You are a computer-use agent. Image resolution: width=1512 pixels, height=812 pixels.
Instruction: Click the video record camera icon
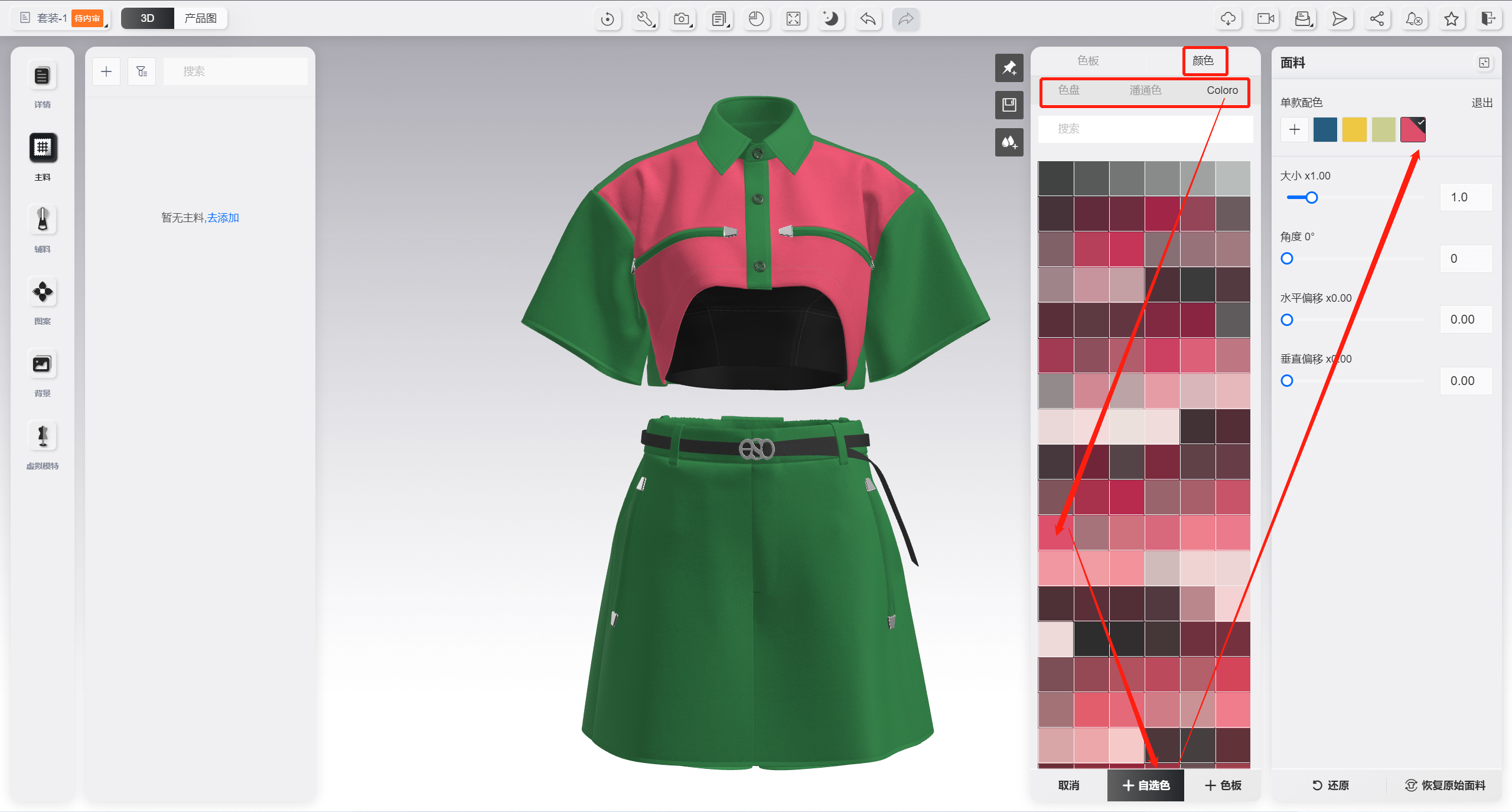tap(1266, 19)
